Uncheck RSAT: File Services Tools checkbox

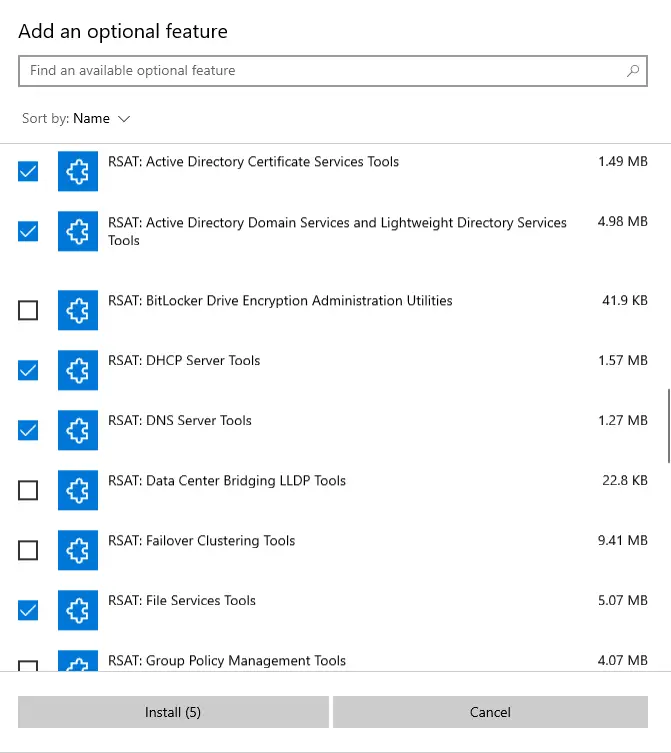28,610
